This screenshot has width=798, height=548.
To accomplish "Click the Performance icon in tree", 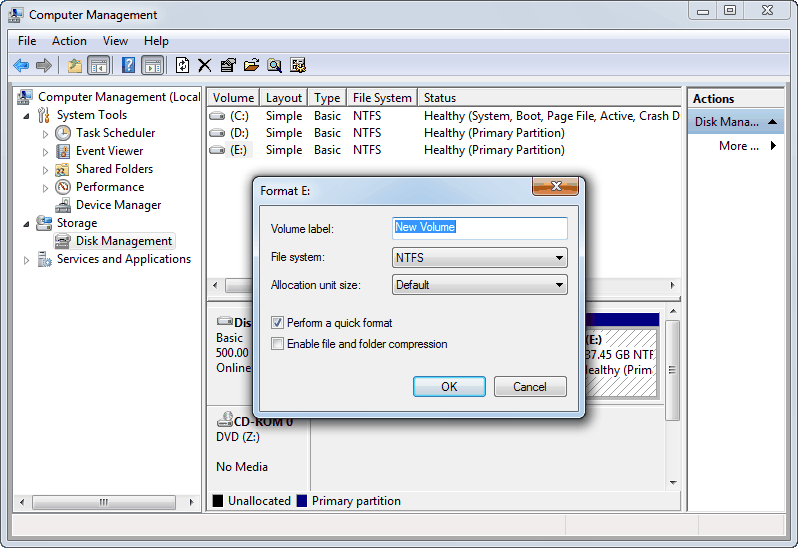I will coord(63,187).
